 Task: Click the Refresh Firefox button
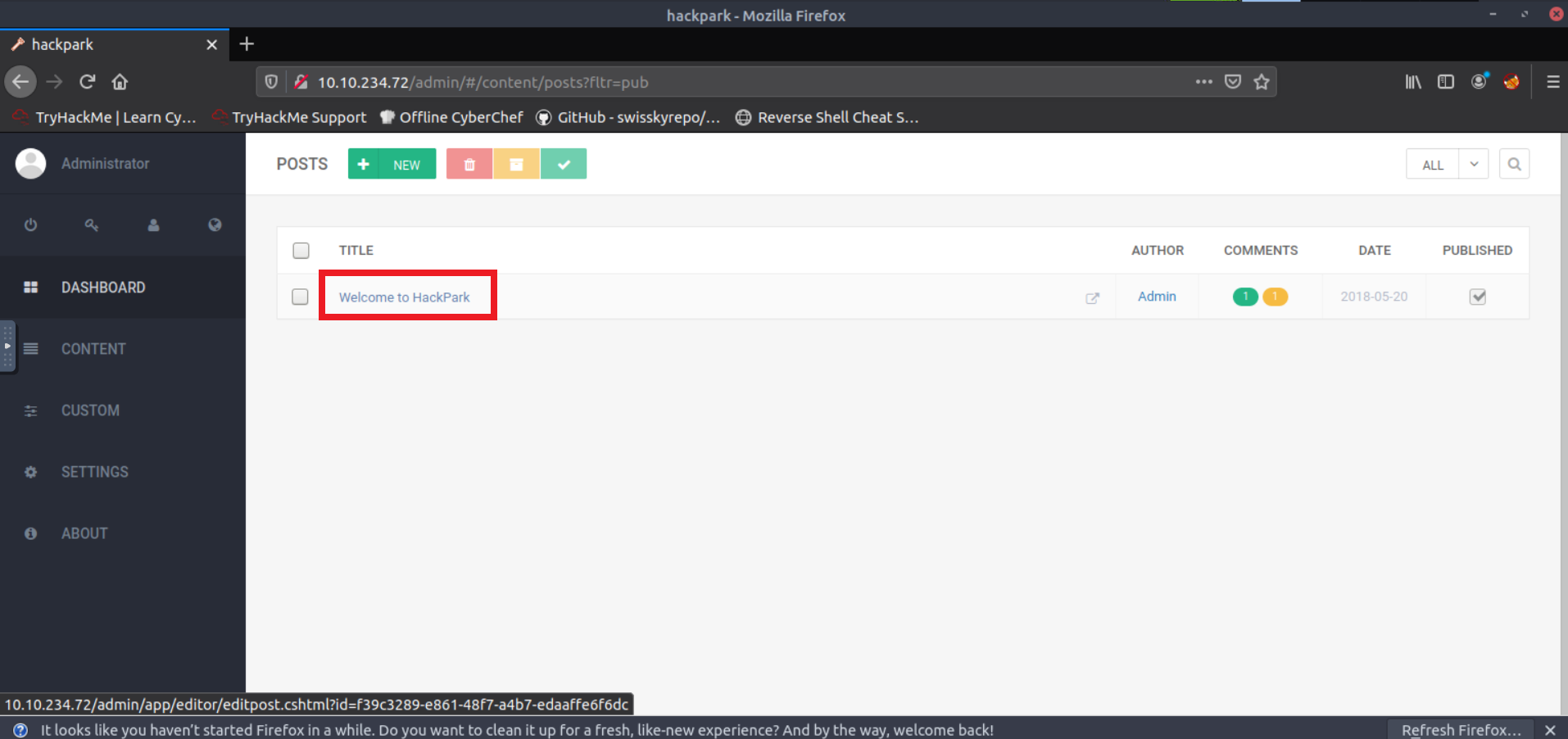1460,730
